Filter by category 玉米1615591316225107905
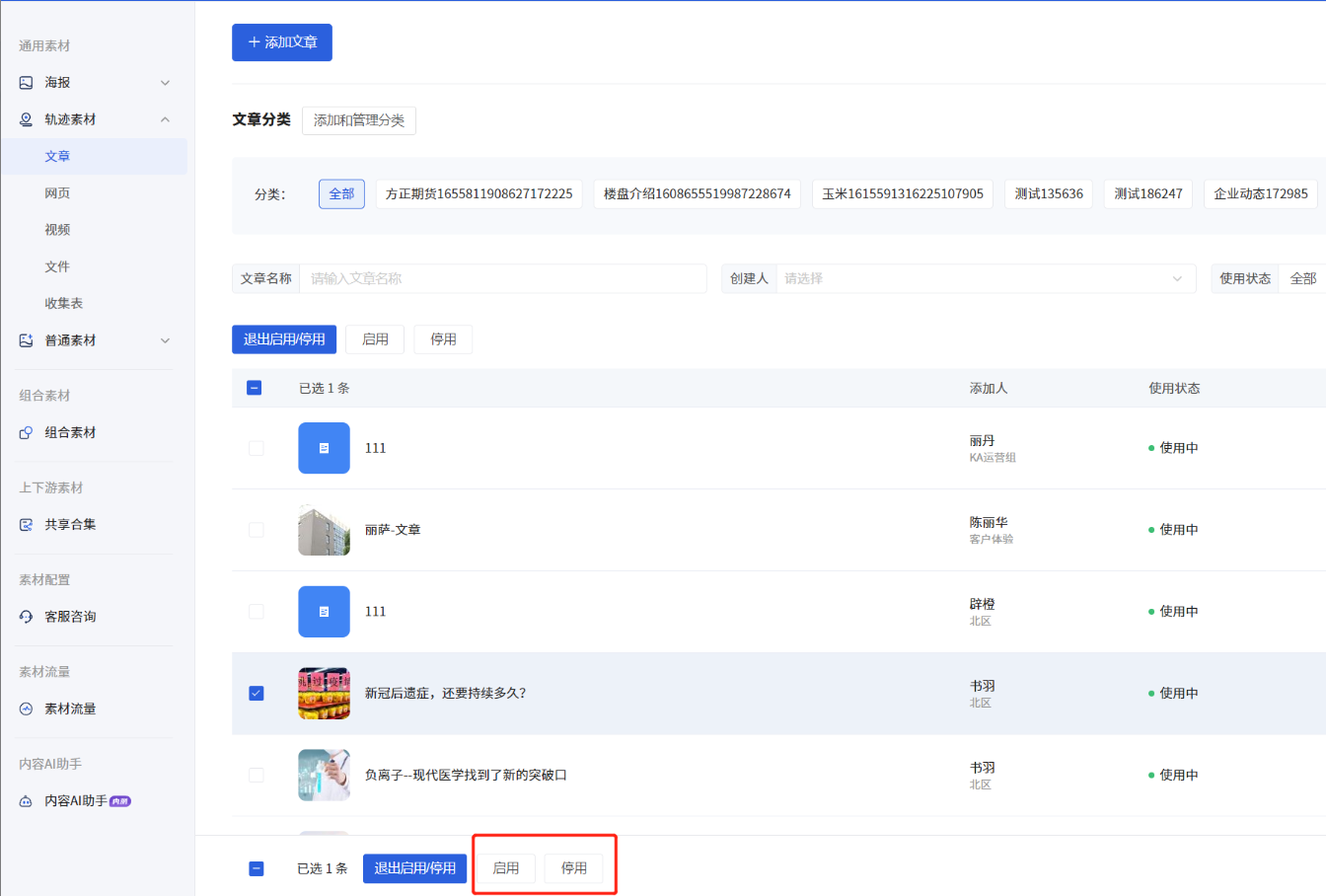 click(x=903, y=193)
